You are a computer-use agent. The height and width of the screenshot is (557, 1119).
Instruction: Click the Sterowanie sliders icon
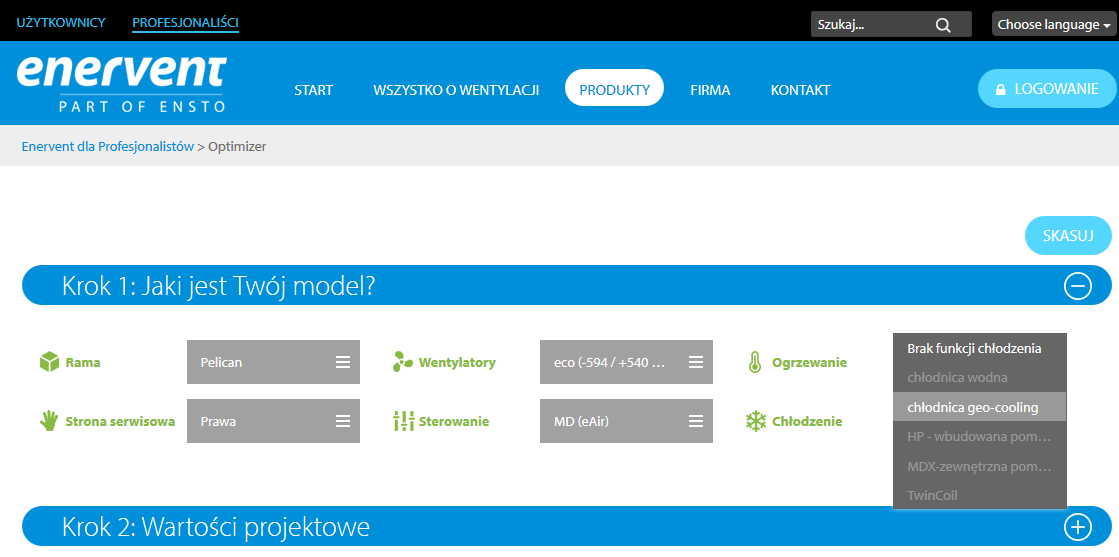click(403, 421)
